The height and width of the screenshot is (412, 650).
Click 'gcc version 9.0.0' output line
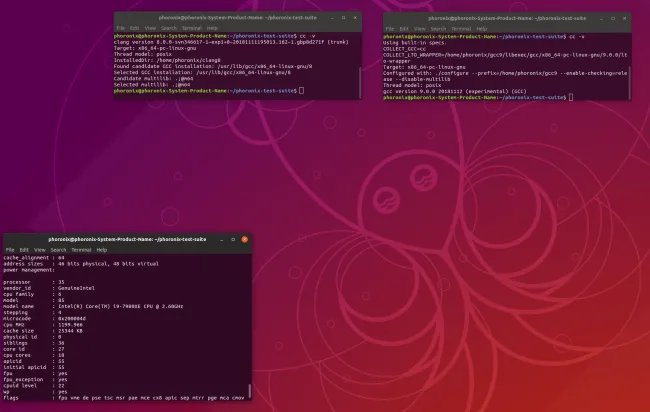click(x=454, y=92)
